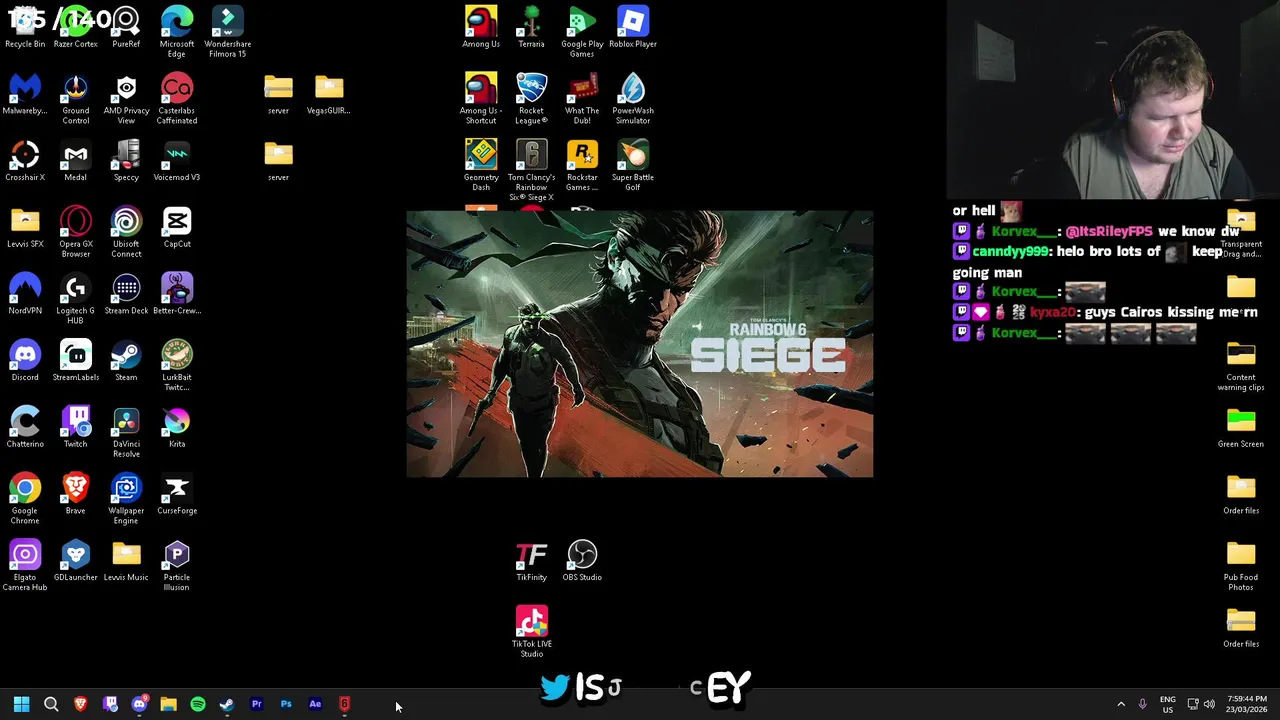
Task: Launch Razer Cortex from desktop
Action: pos(76,27)
